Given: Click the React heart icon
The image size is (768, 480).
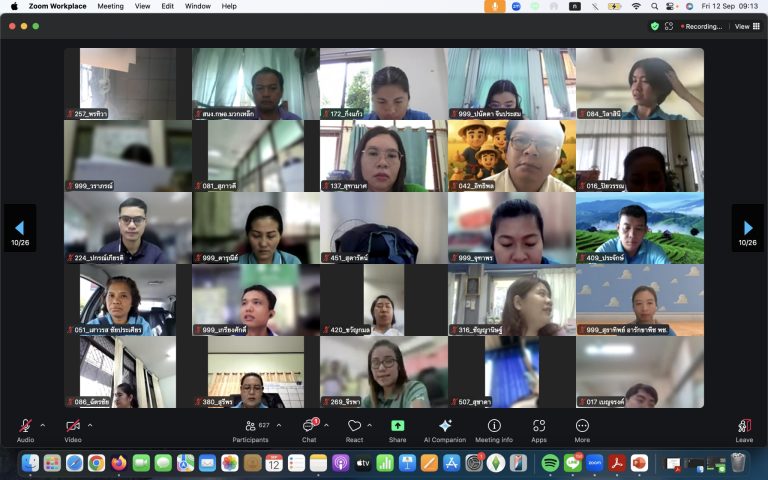Looking at the screenshot, I should (x=354, y=427).
